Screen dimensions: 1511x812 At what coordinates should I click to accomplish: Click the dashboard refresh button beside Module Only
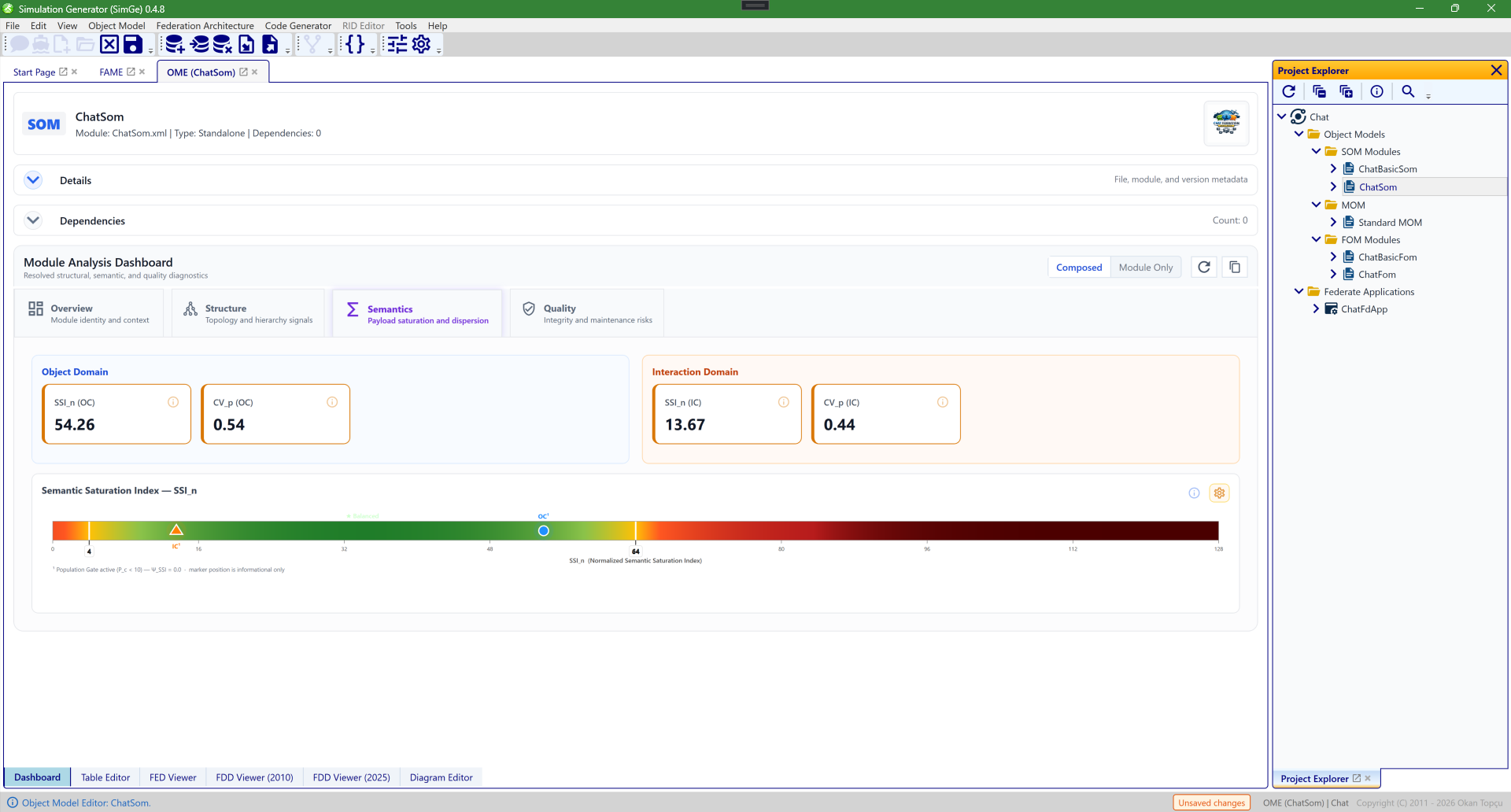pos(1204,268)
